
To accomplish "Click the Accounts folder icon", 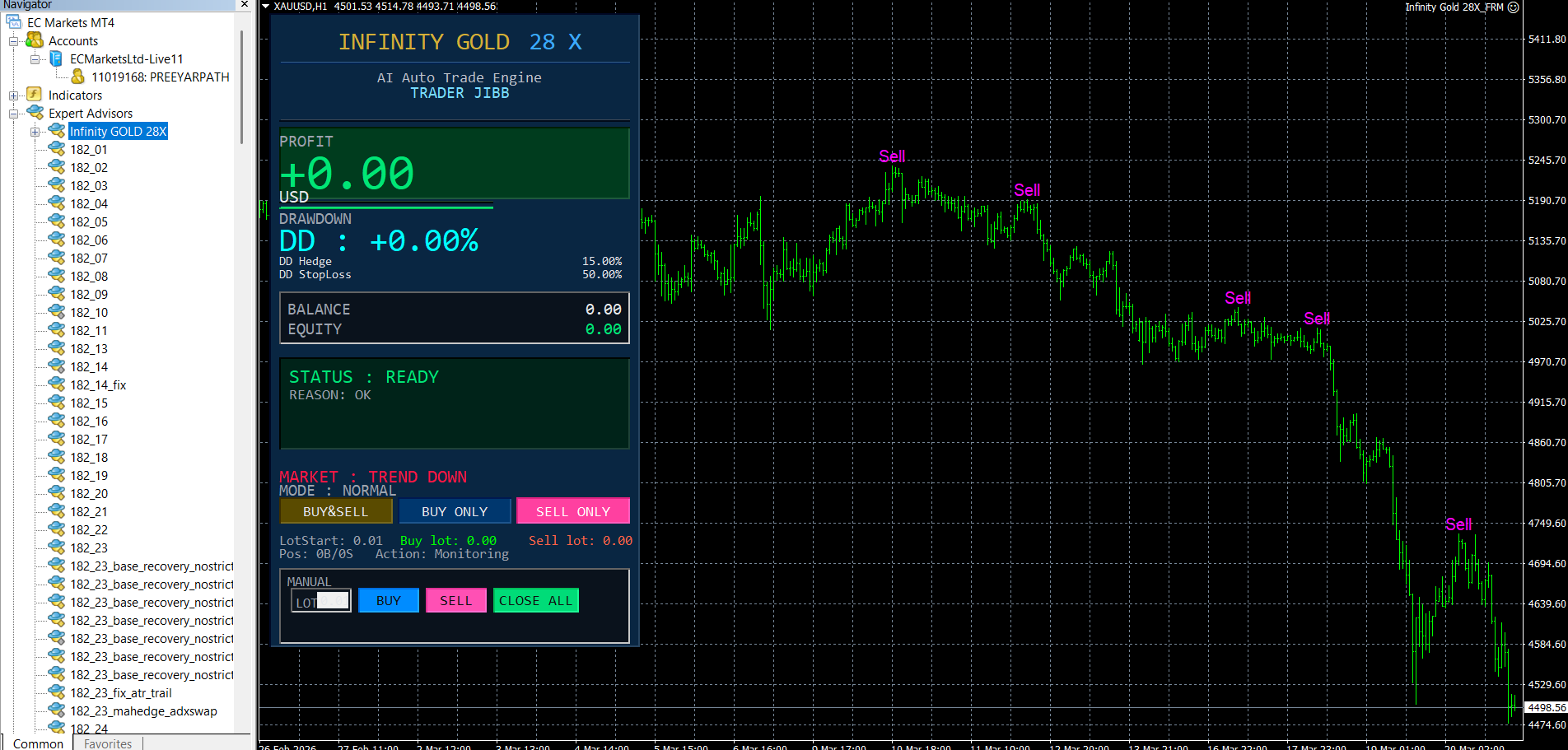I will pos(35,40).
